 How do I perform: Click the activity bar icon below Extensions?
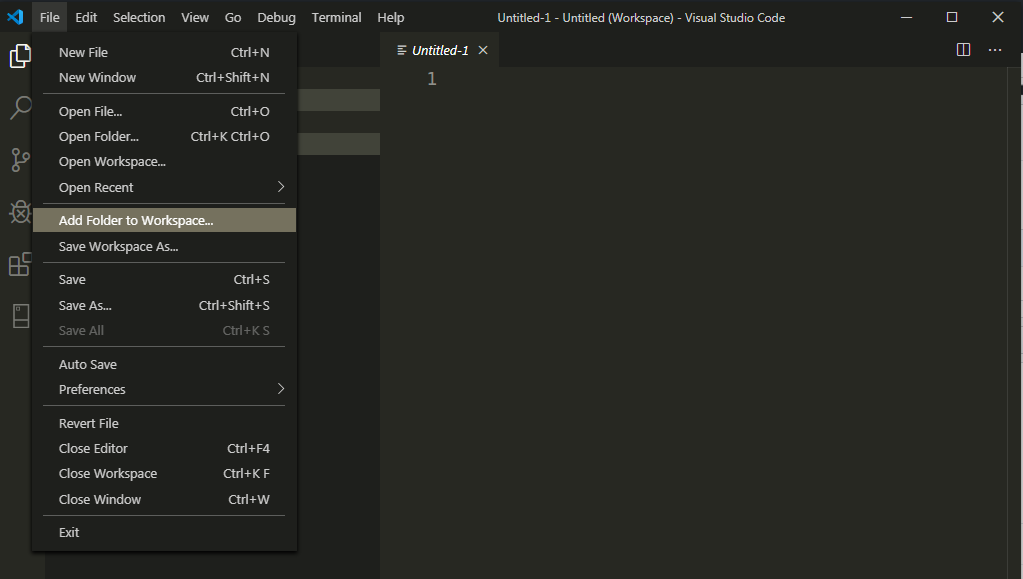(x=21, y=316)
